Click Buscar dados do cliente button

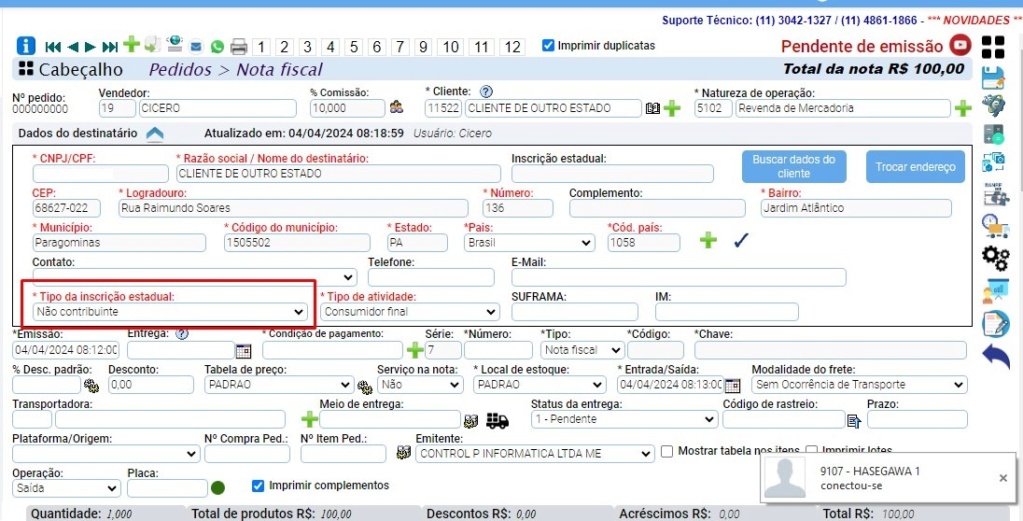pos(794,166)
